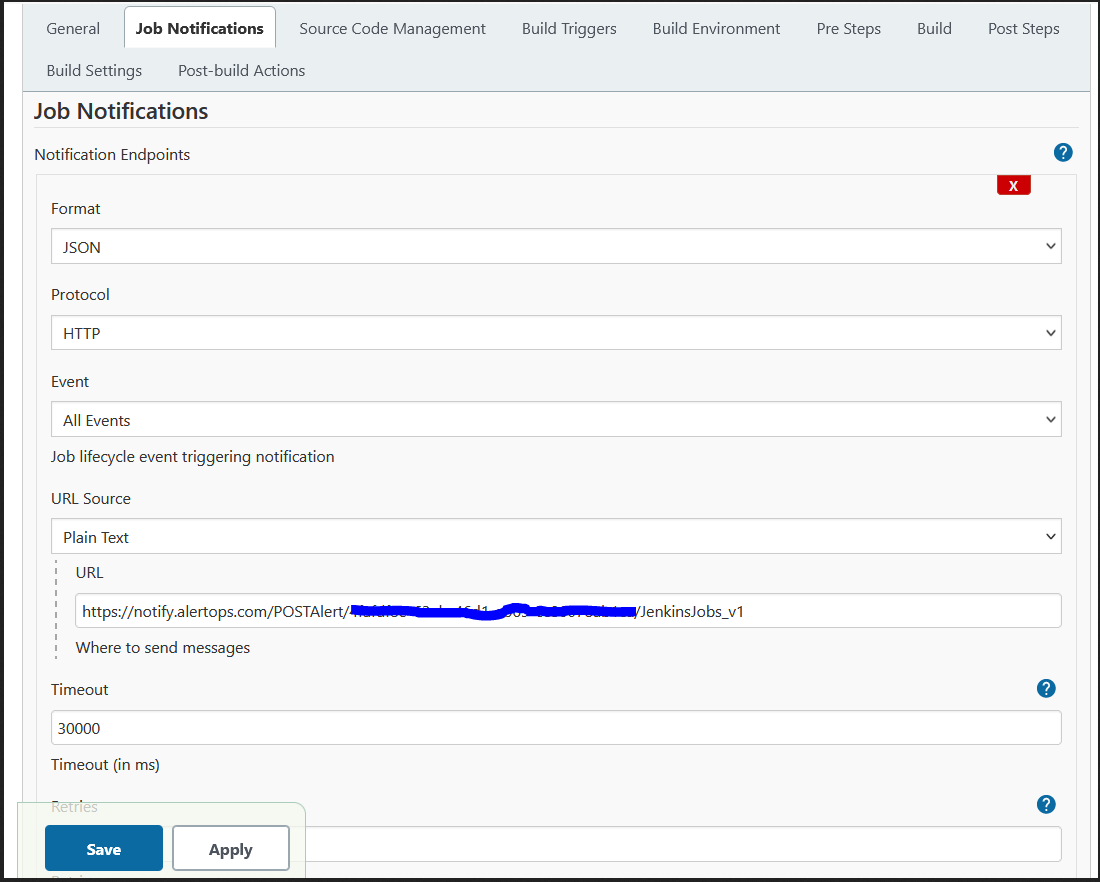The width and height of the screenshot is (1100, 882).
Task: Open the Event dropdown
Action: coord(556,420)
